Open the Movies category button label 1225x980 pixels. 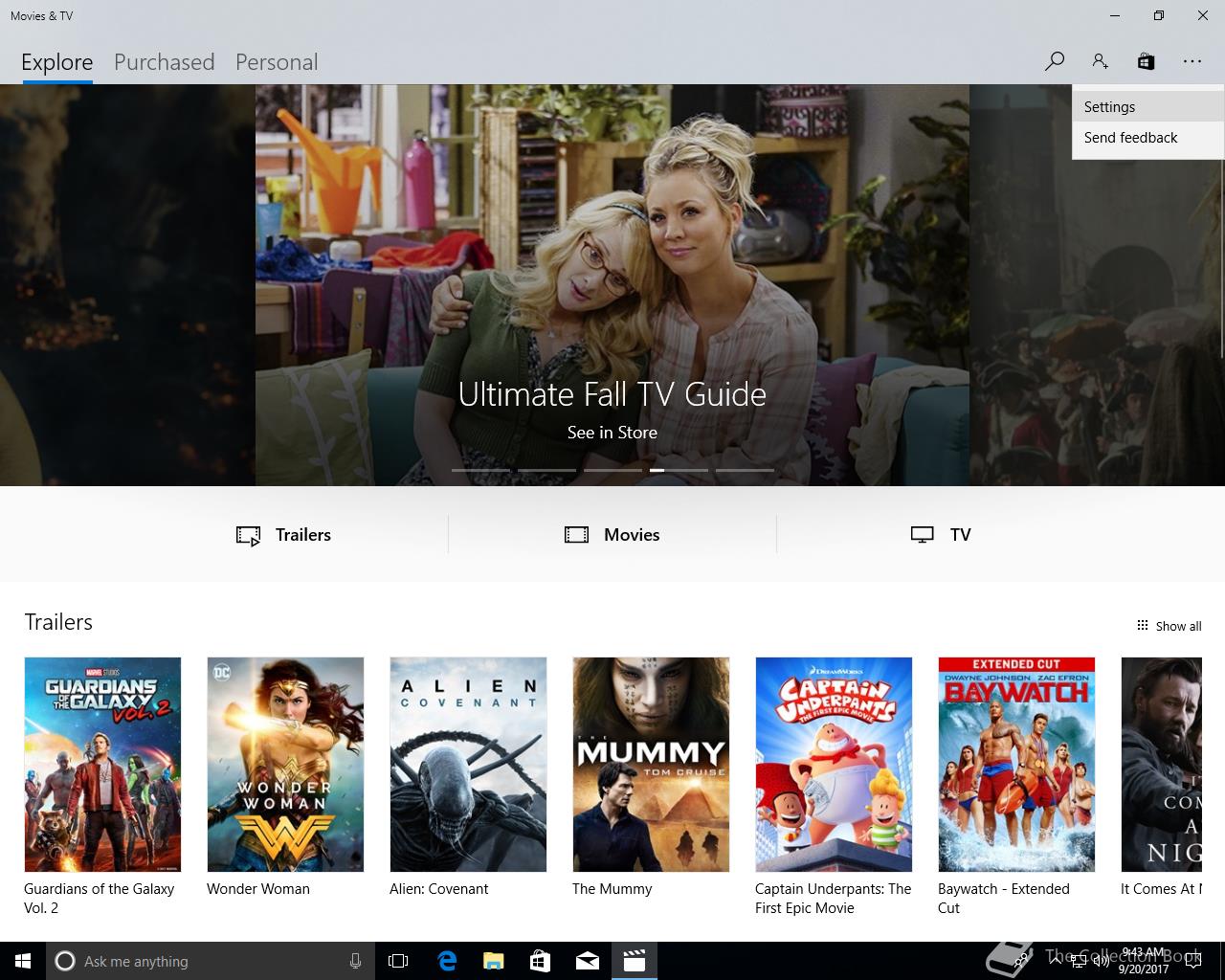632,535
